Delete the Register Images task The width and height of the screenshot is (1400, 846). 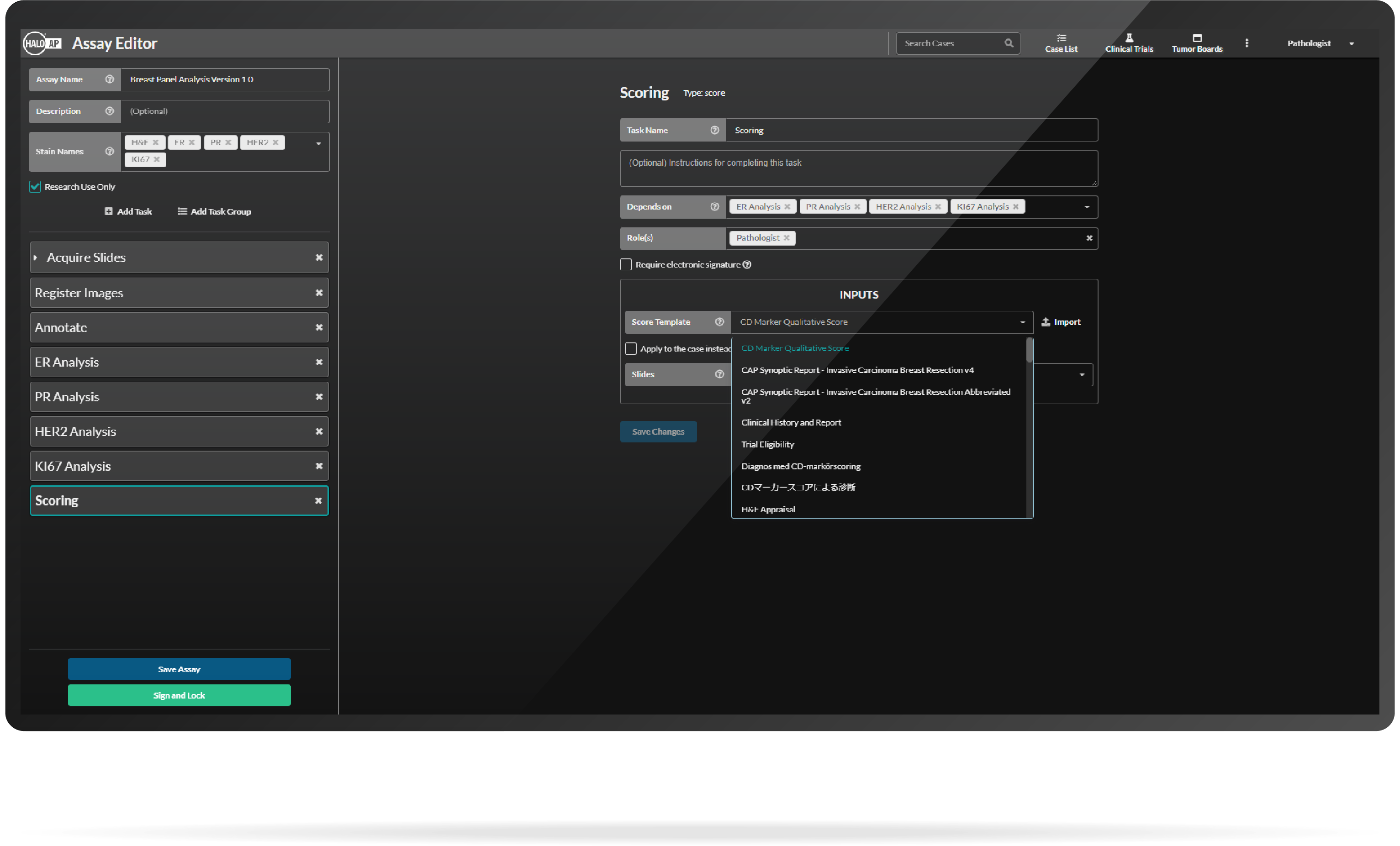319,293
